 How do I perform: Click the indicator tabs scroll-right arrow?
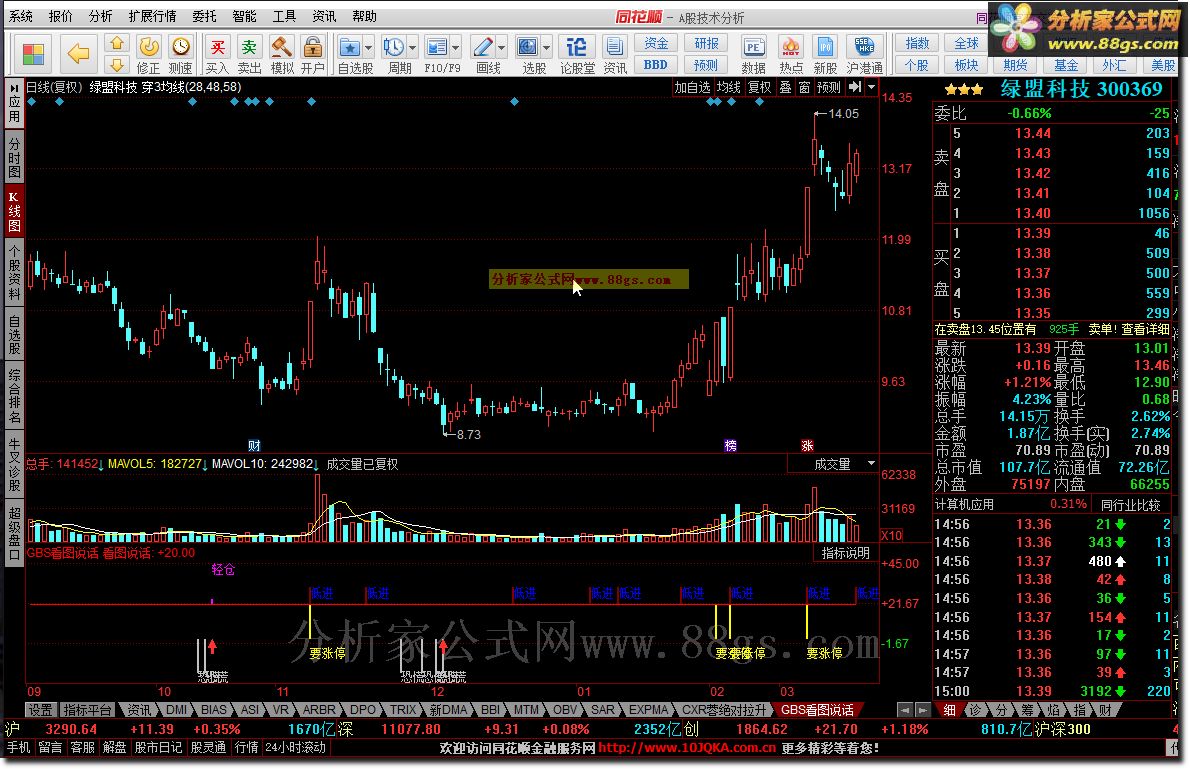click(922, 710)
